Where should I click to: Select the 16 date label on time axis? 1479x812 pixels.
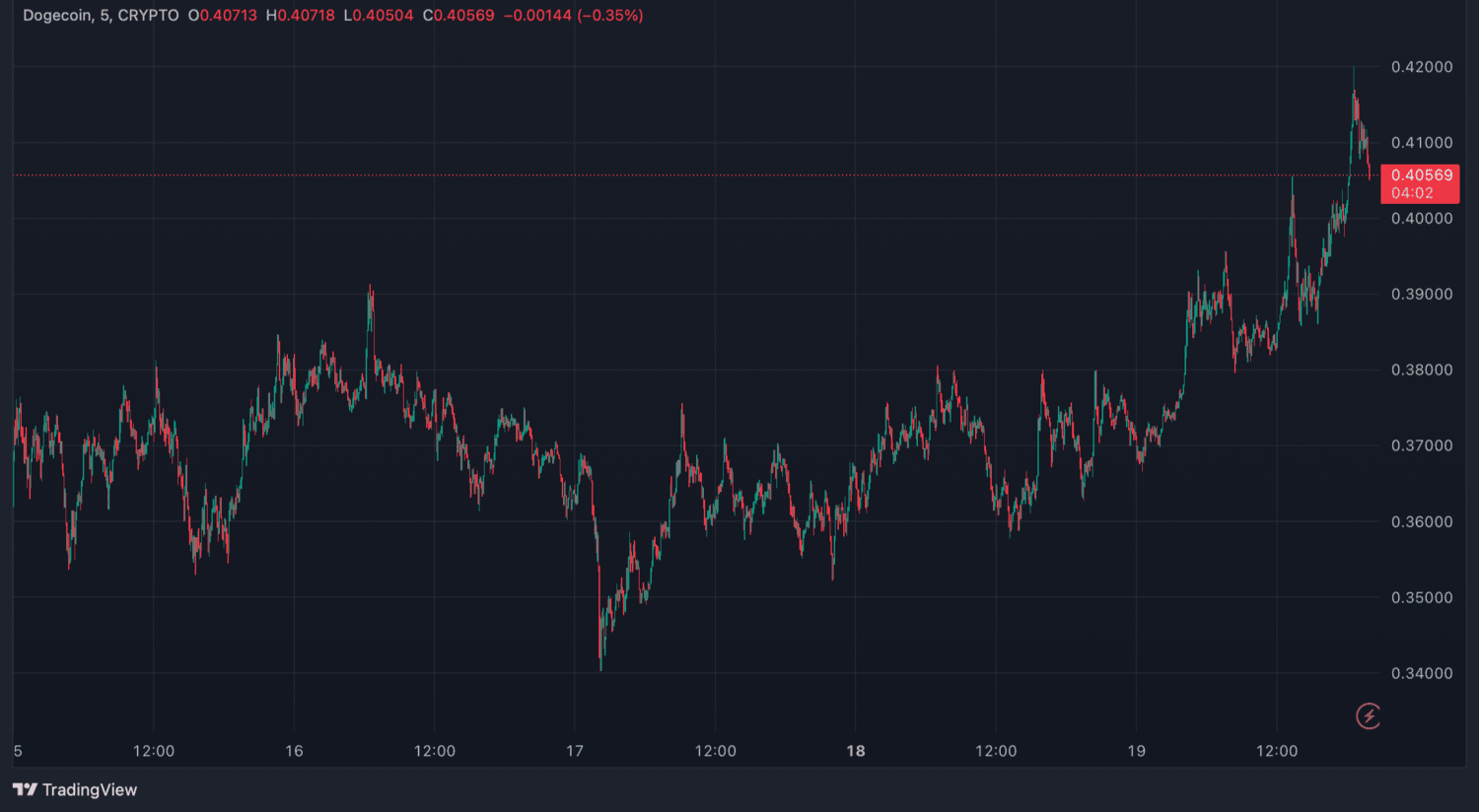[294, 751]
